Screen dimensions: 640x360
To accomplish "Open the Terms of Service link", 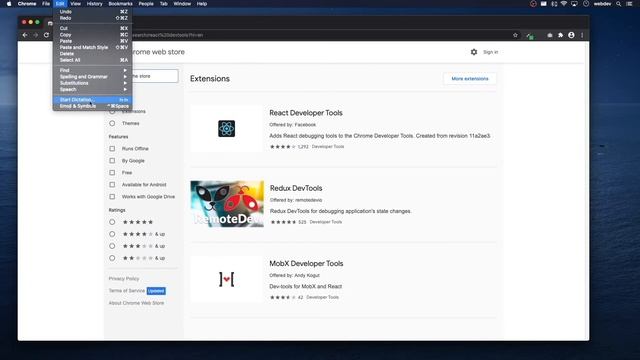I will coord(127,291).
